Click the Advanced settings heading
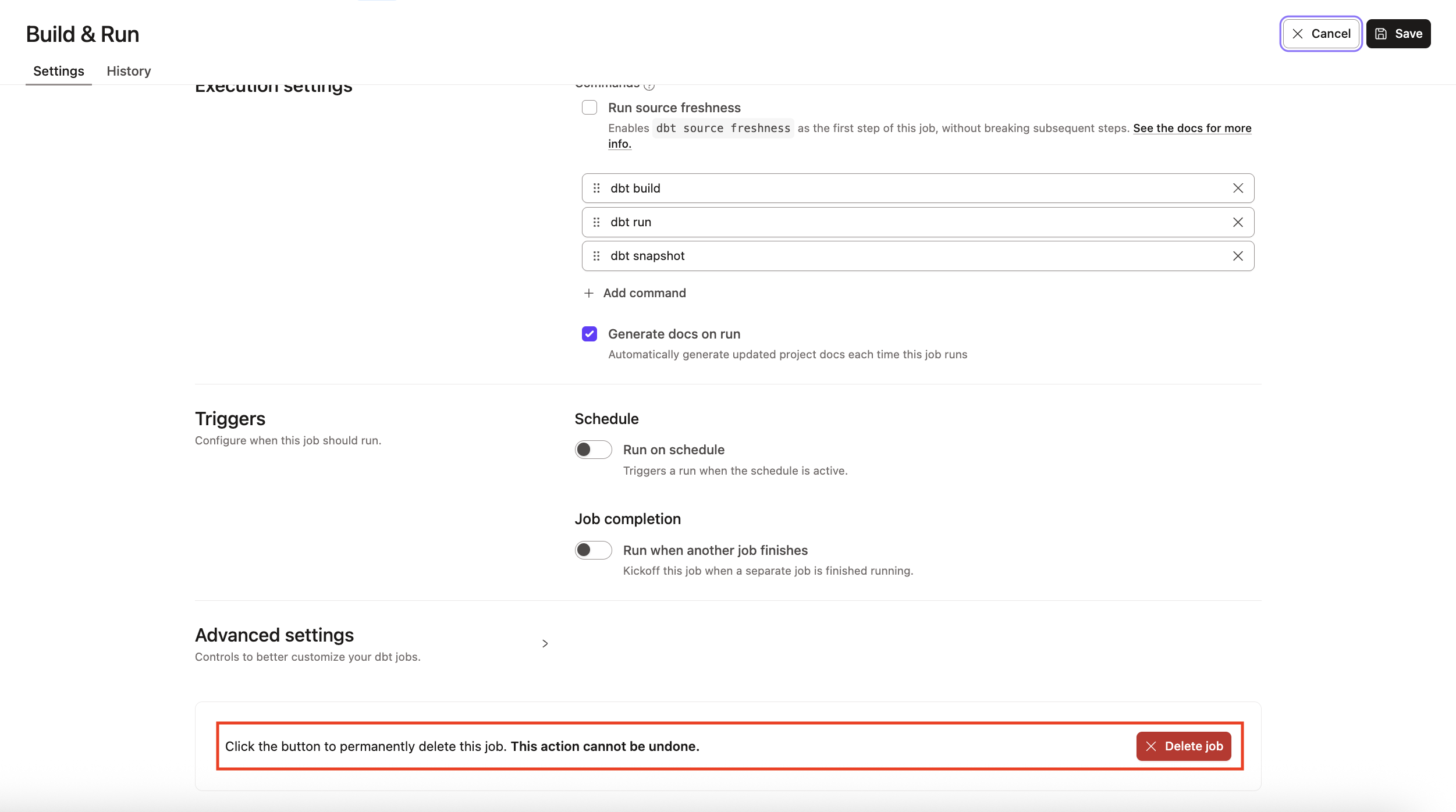Screen dimensions: 1456x812 pos(274,635)
